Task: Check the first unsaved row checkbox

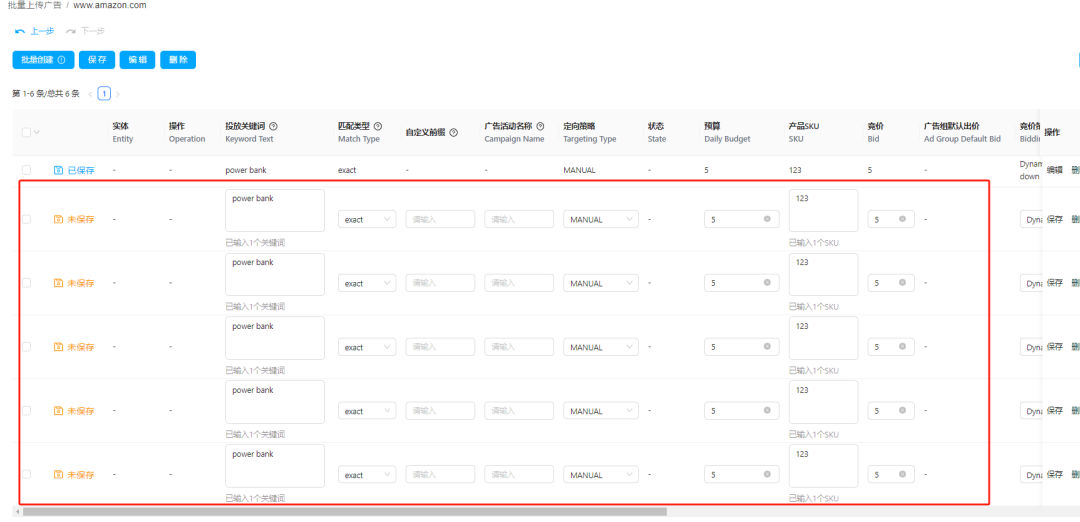Action: point(26,220)
